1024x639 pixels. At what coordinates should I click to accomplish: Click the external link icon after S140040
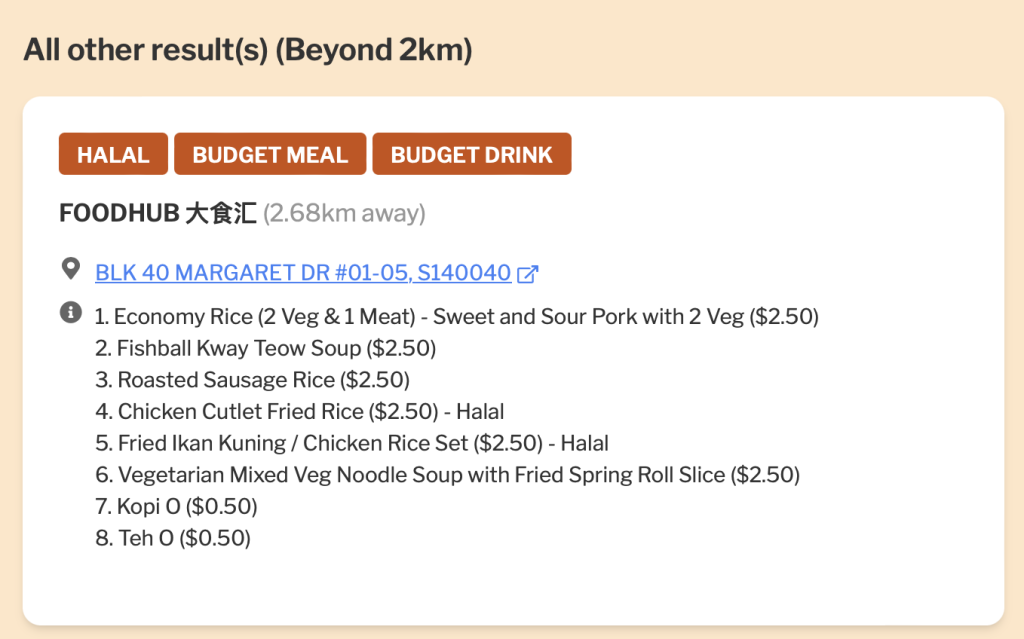tap(528, 273)
